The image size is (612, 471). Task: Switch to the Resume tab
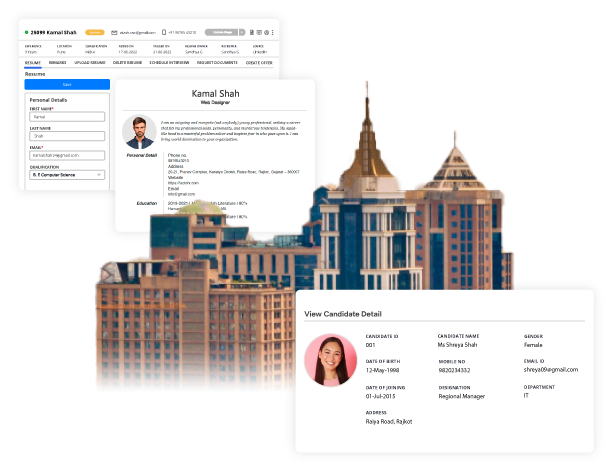click(x=33, y=62)
